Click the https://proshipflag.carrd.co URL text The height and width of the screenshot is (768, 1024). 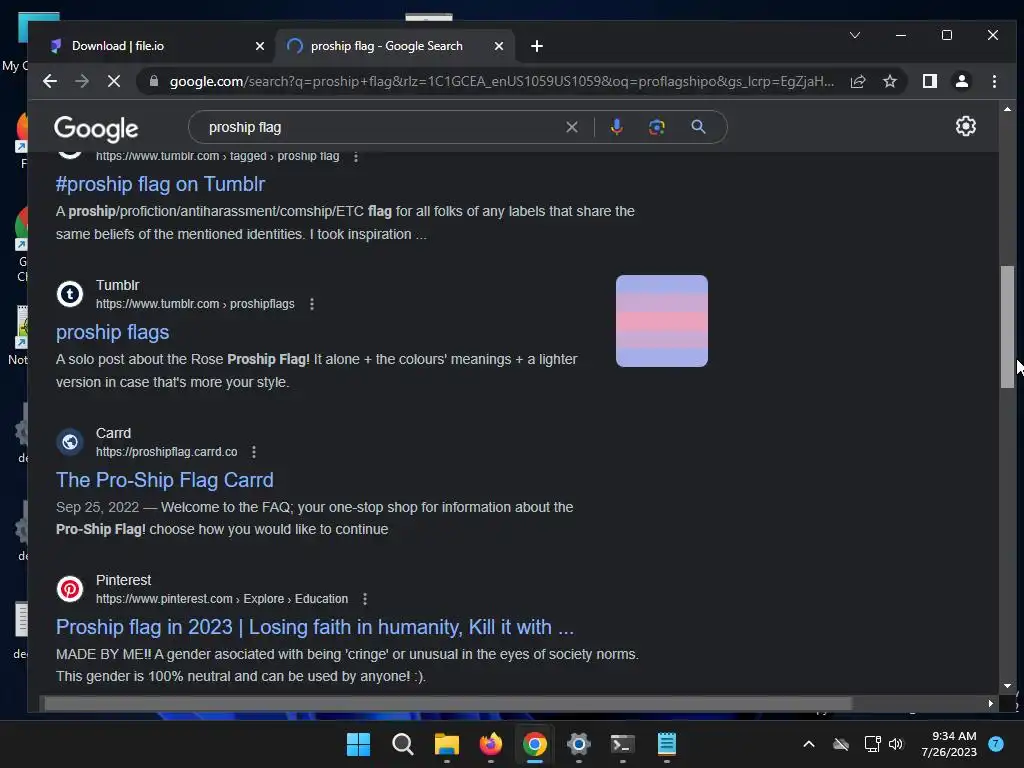click(167, 452)
